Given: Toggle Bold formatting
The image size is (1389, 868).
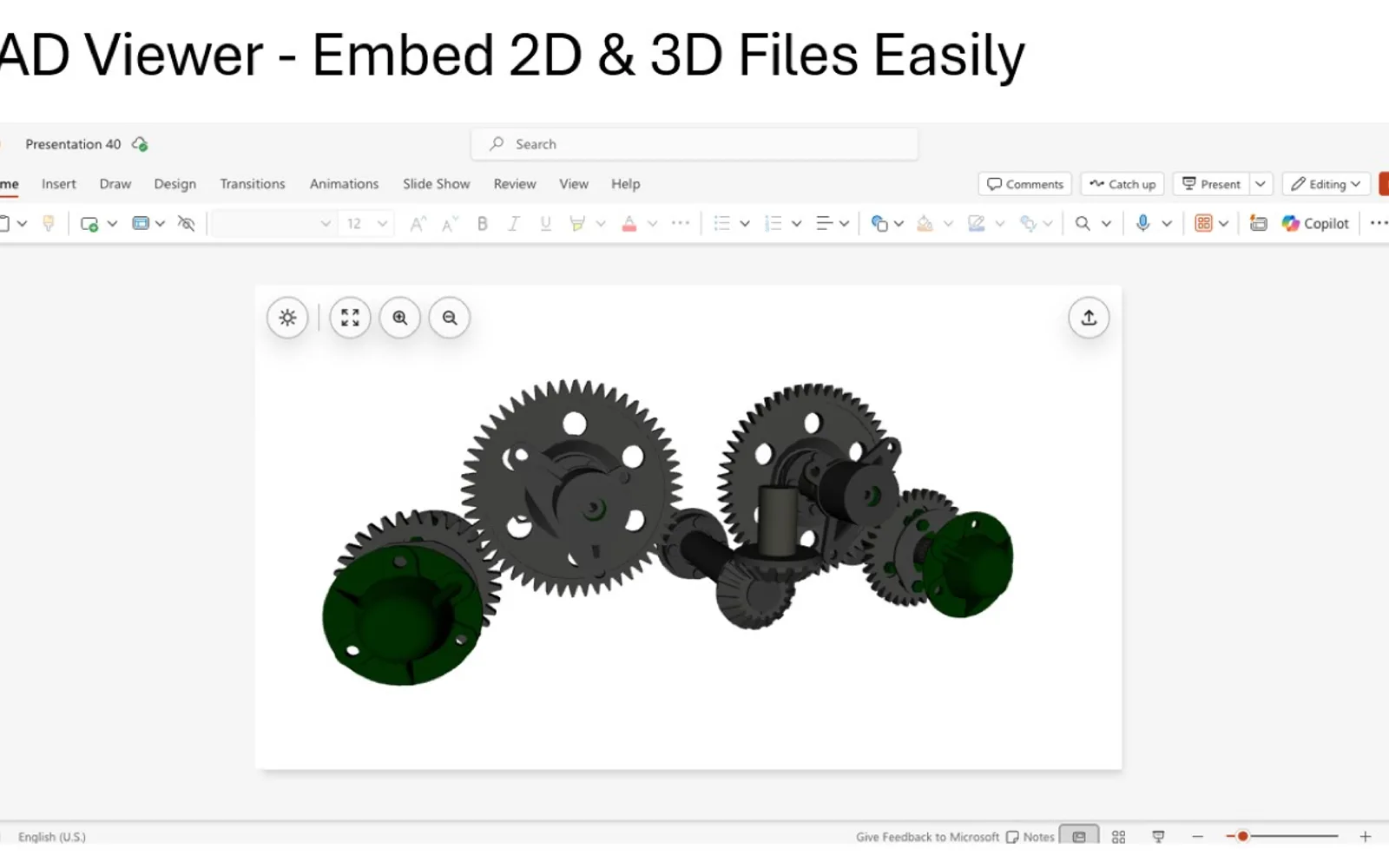Looking at the screenshot, I should click(483, 224).
